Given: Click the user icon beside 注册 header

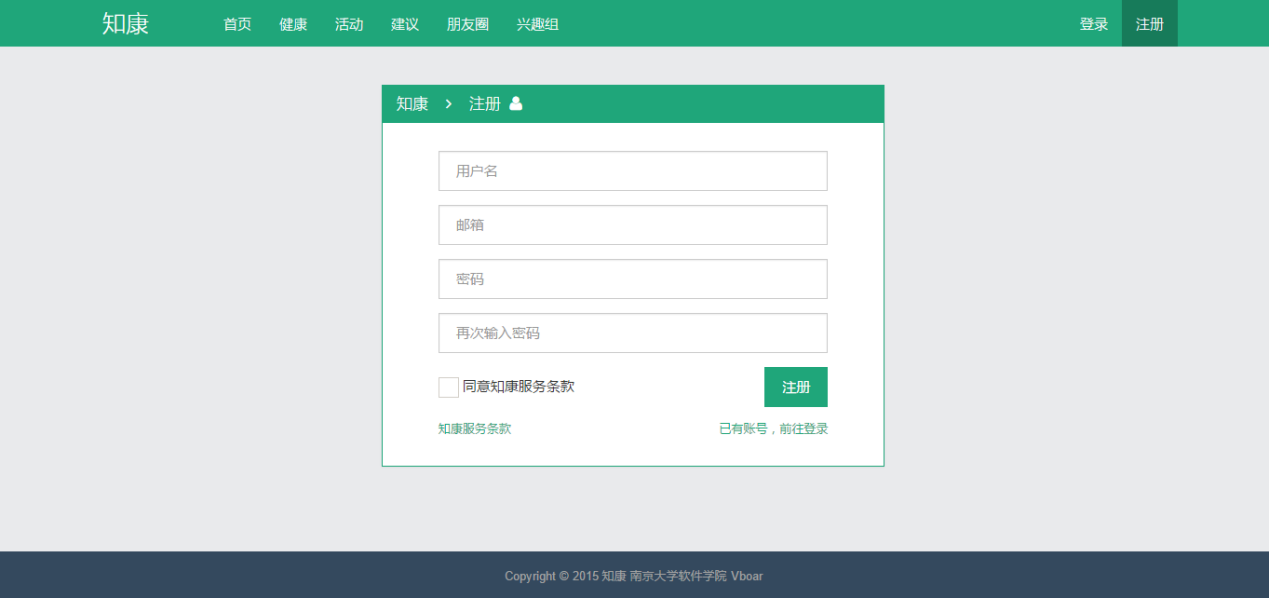Looking at the screenshot, I should point(516,103).
